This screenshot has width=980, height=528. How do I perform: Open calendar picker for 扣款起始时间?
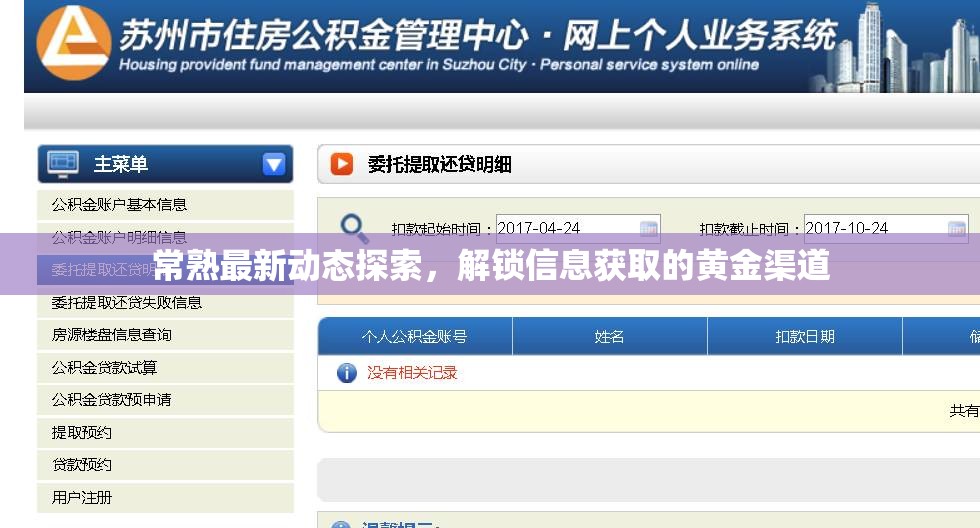click(649, 229)
